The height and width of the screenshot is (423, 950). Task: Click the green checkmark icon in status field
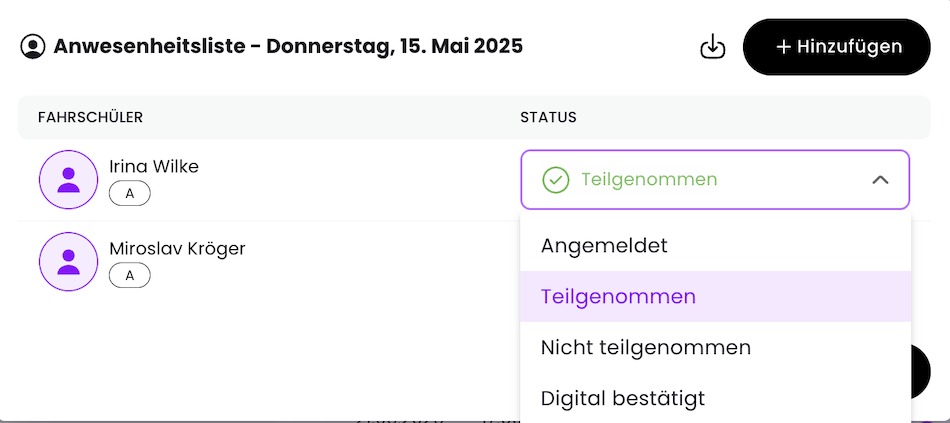556,179
